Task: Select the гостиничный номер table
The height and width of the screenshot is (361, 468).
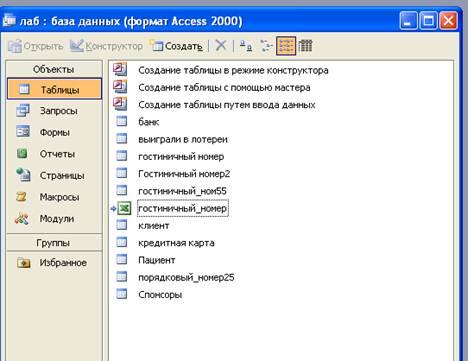Action: pyautogui.click(x=181, y=157)
